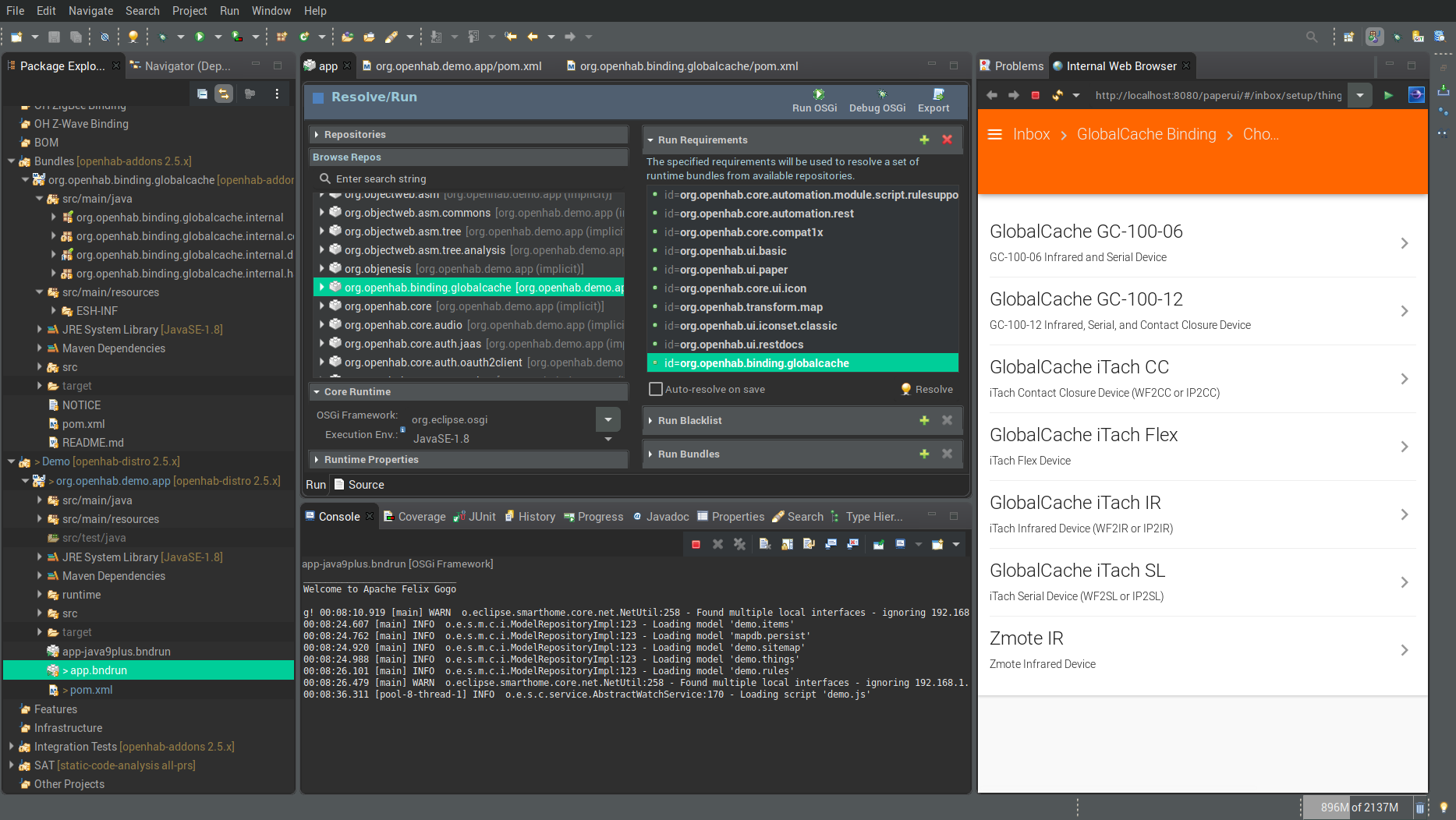Open the GlobalCache iTach IR entry
Screen dimensions: 1456x820
(1201, 514)
